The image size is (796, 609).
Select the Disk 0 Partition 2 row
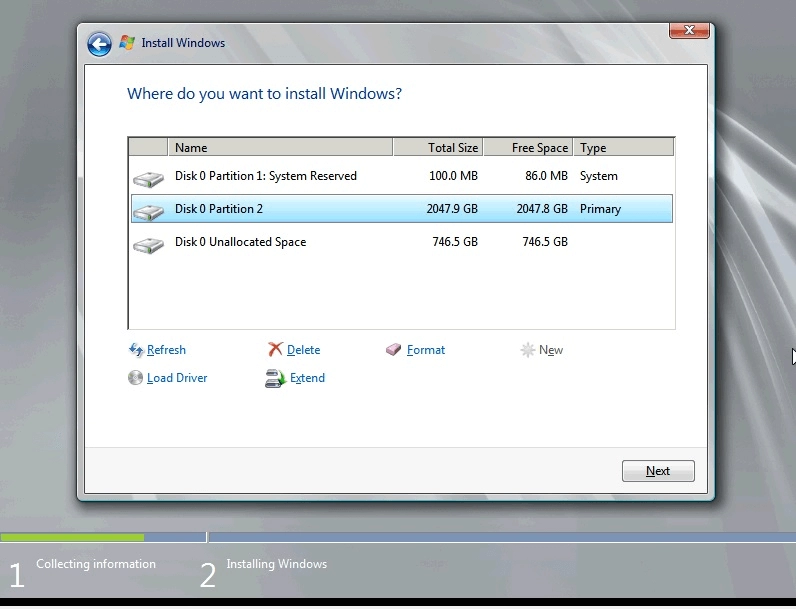pos(402,209)
